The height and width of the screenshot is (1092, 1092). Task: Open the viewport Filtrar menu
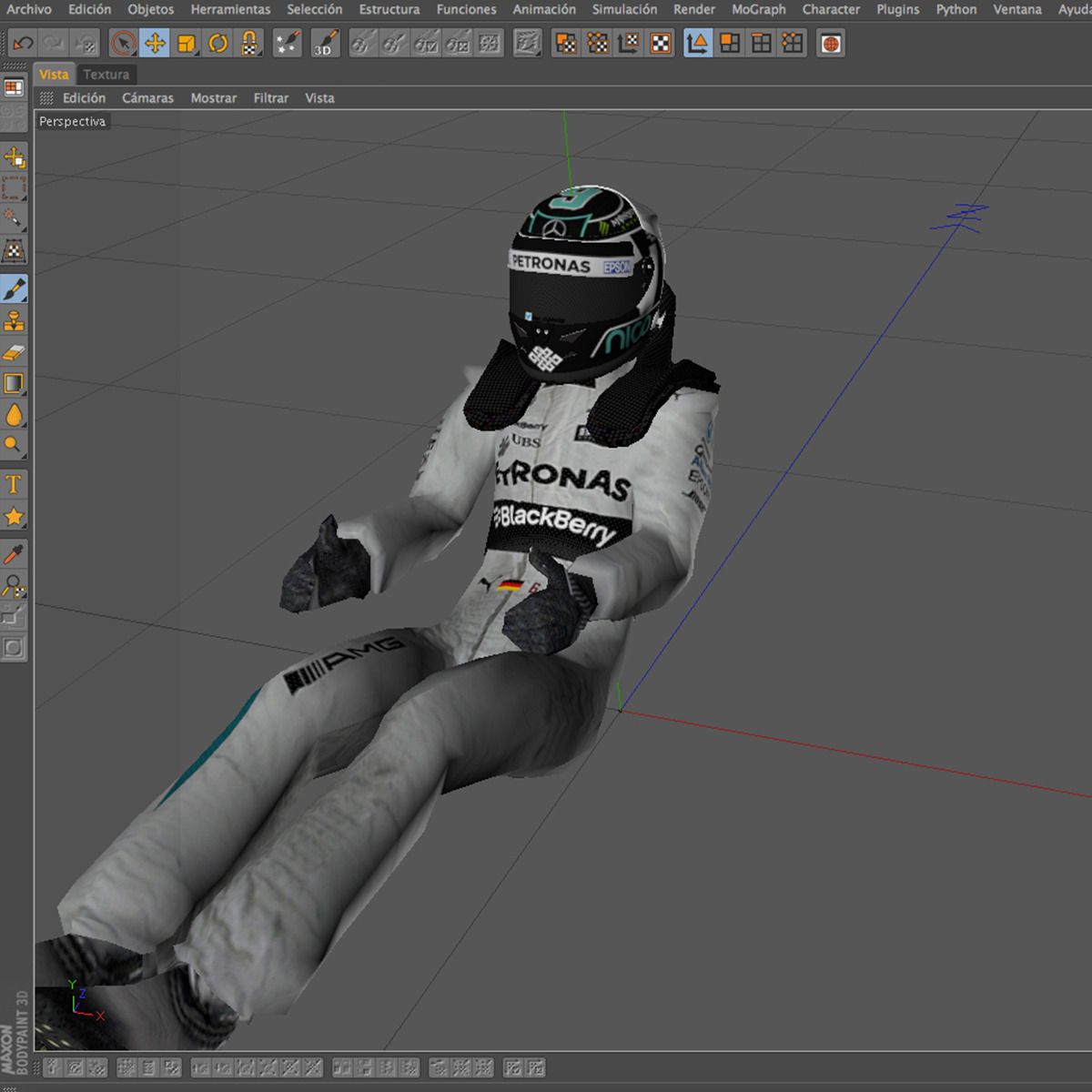271,98
